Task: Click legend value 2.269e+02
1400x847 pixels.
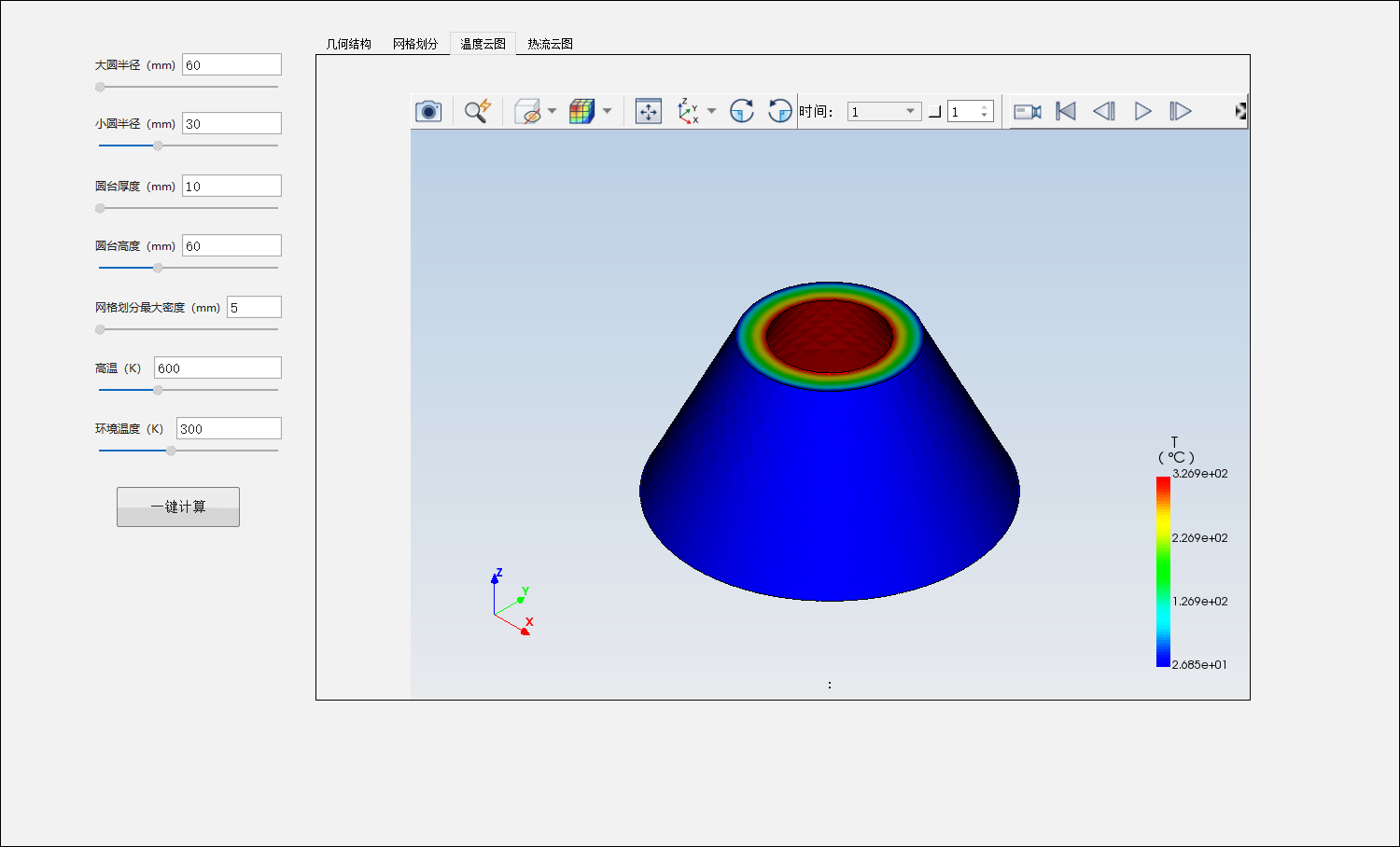Action: click(1200, 538)
